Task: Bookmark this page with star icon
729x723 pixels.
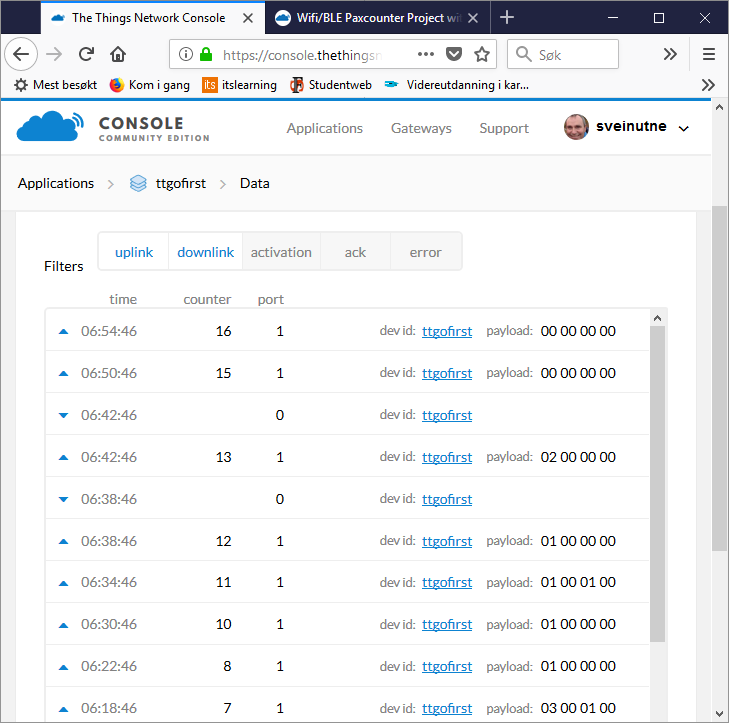Action: (x=482, y=54)
